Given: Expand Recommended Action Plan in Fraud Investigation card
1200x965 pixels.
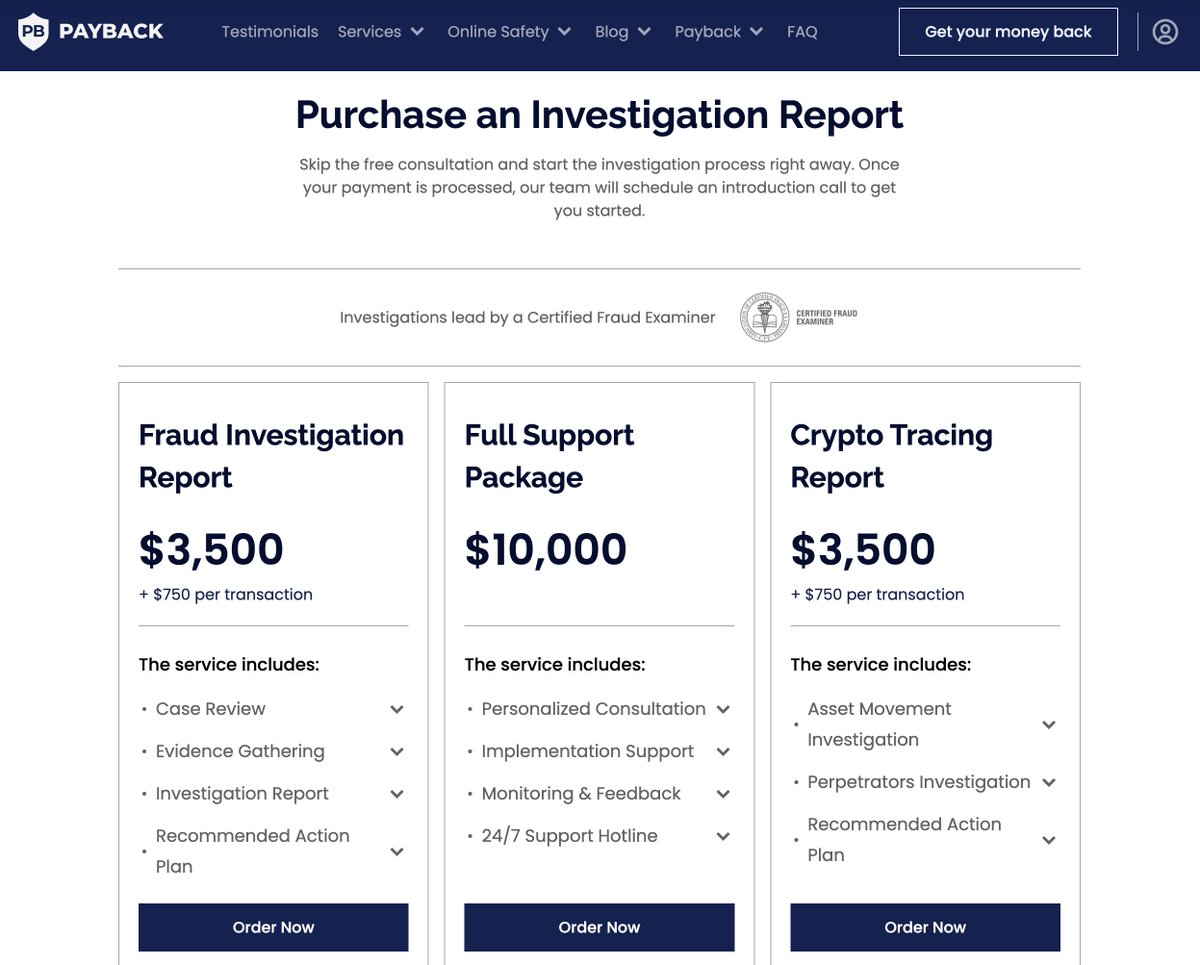Looking at the screenshot, I should [273, 851].
